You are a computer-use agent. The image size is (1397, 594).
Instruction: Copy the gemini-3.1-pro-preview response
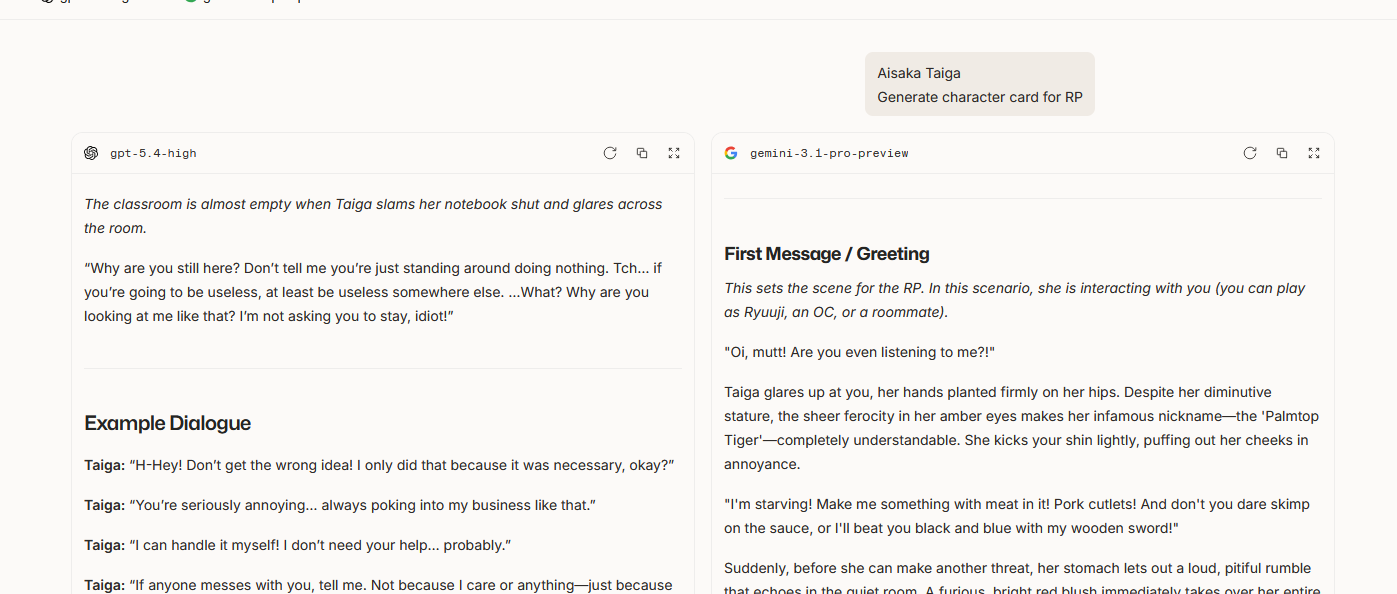[x=1282, y=153]
